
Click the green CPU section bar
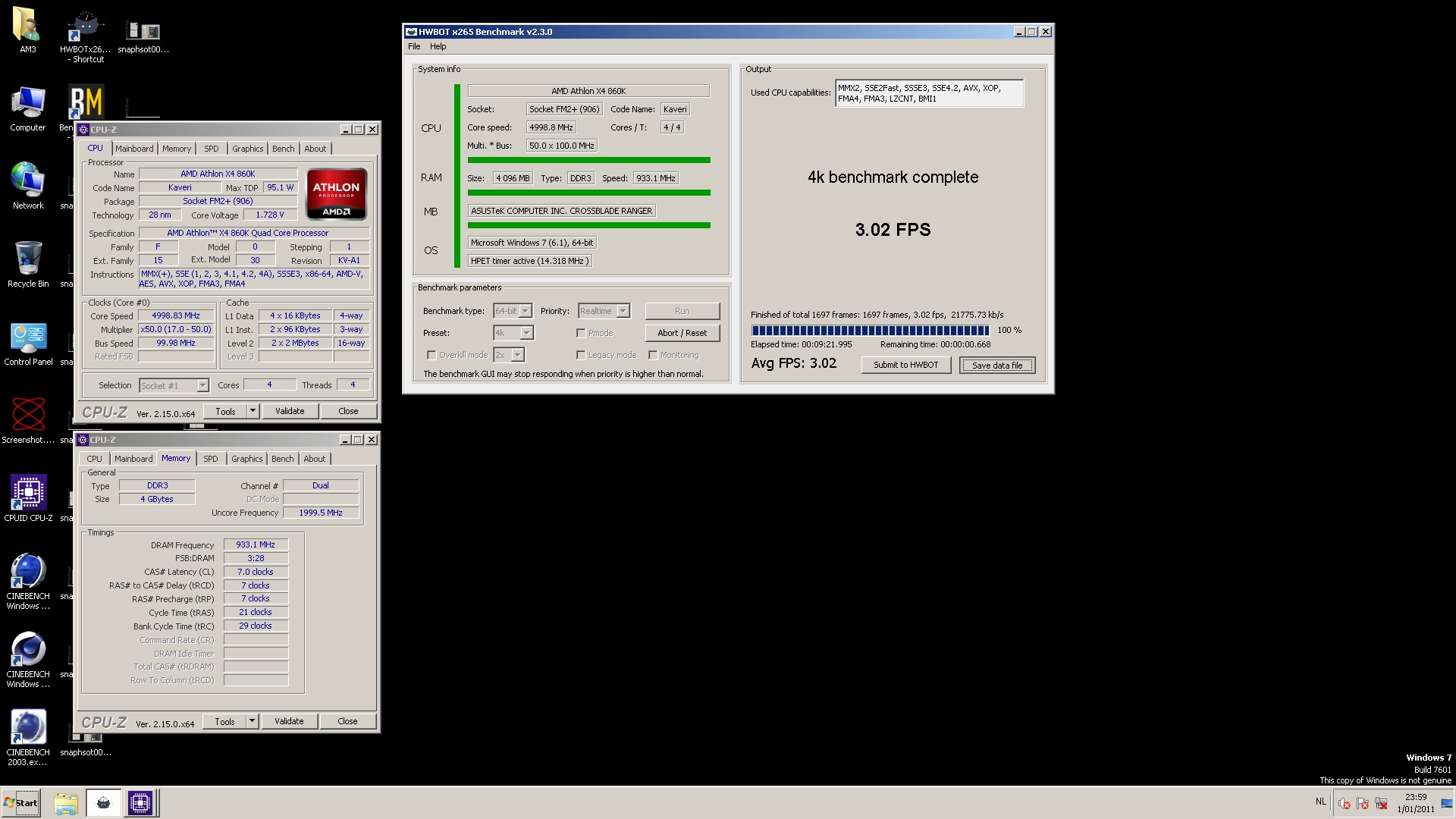tap(457, 176)
